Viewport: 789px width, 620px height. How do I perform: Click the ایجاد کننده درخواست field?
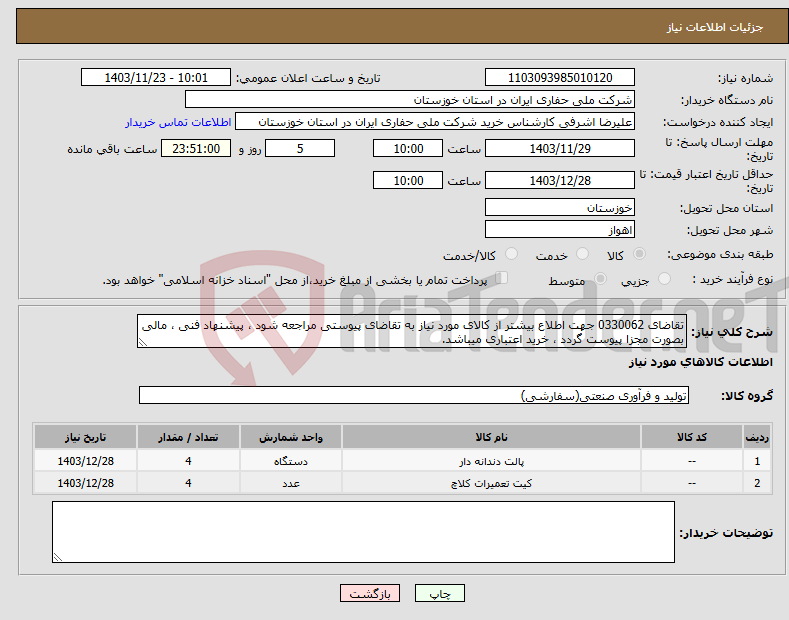pyautogui.click(x=435, y=122)
